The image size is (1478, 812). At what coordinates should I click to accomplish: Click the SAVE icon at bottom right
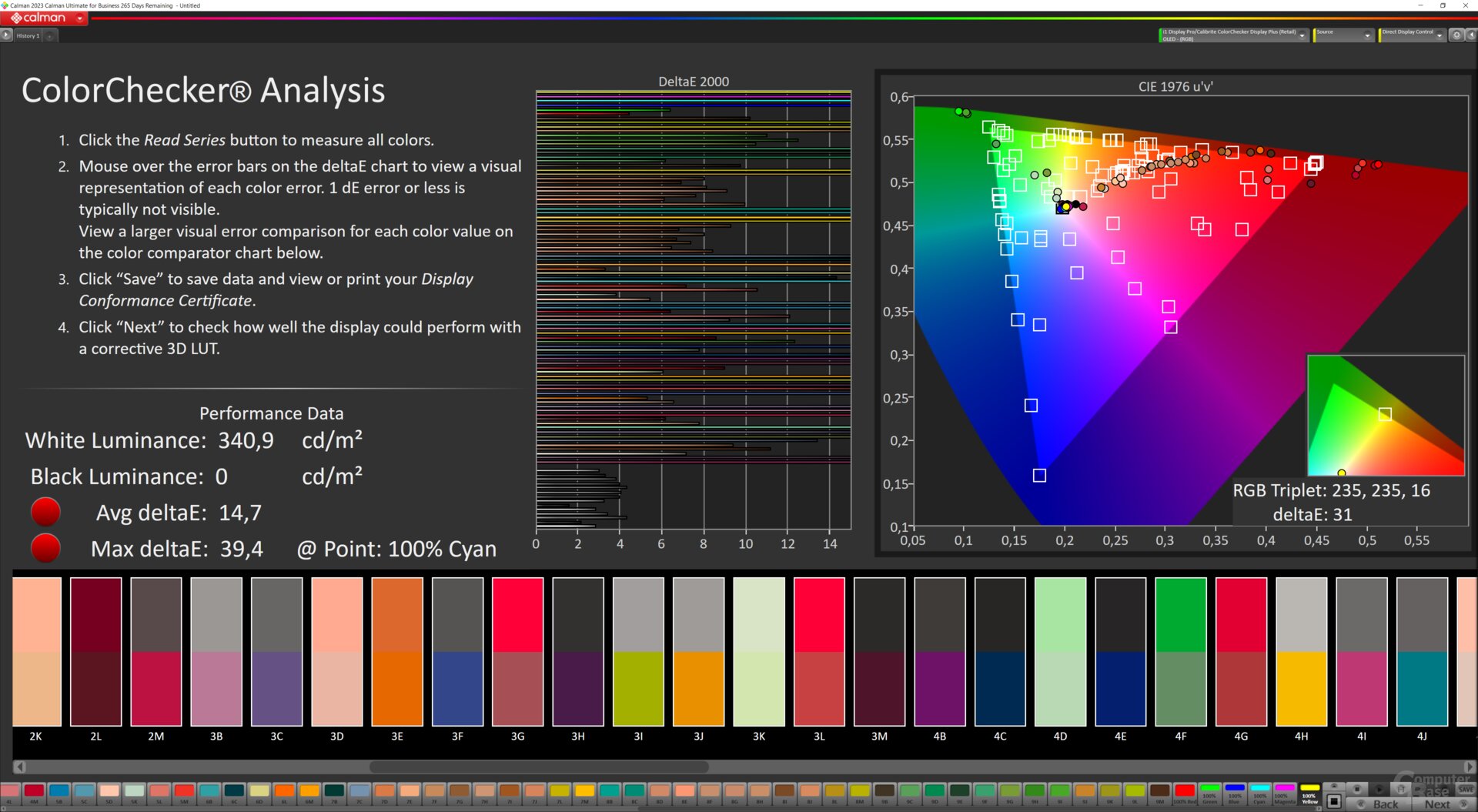pyautogui.click(x=1466, y=790)
